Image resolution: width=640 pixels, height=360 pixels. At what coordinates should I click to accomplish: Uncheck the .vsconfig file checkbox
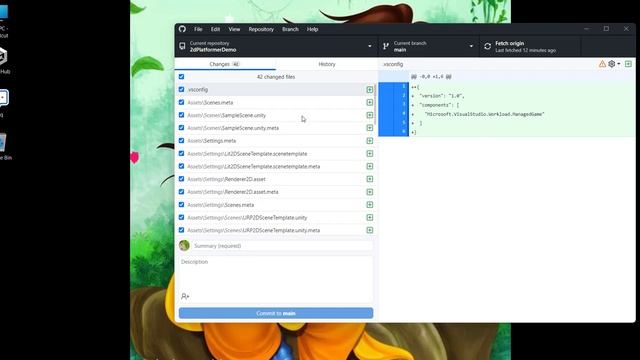tap(181, 89)
